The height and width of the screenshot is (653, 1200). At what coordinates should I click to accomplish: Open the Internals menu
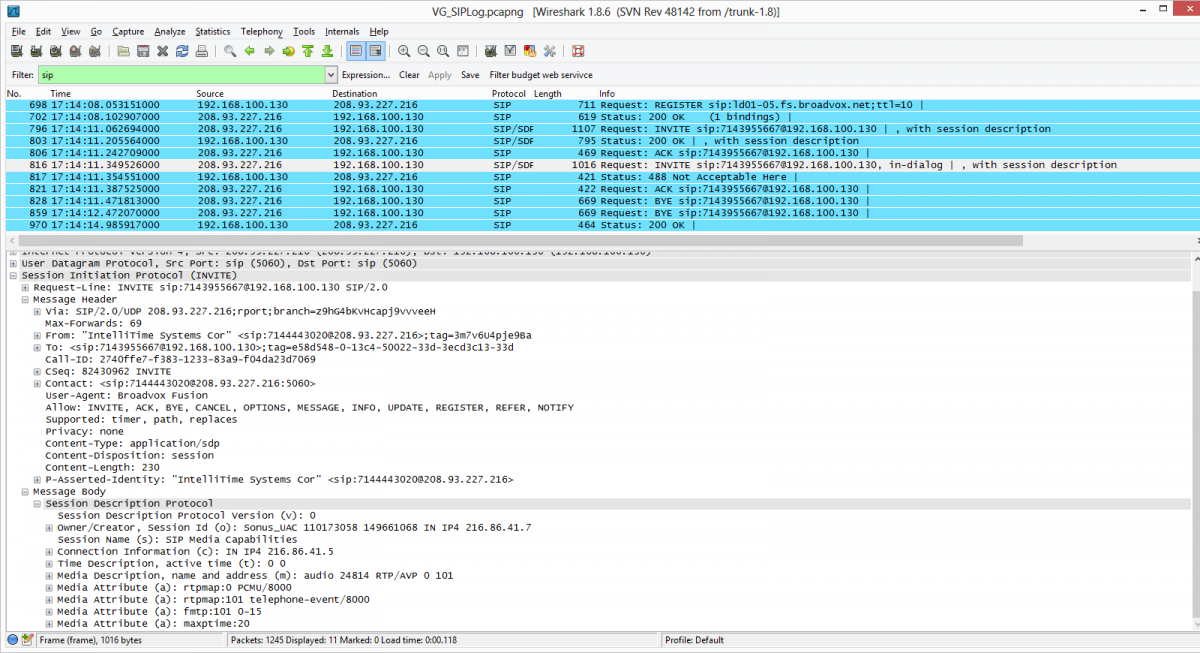[x=342, y=32]
